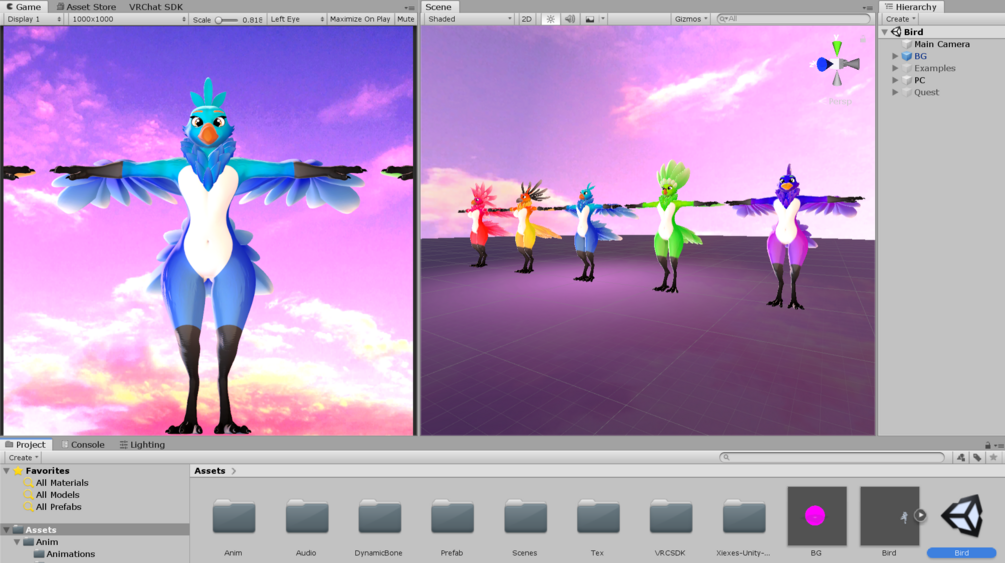Click Assets breadcrumb label
The width and height of the screenshot is (1005, 563).
tap(210, 471)
